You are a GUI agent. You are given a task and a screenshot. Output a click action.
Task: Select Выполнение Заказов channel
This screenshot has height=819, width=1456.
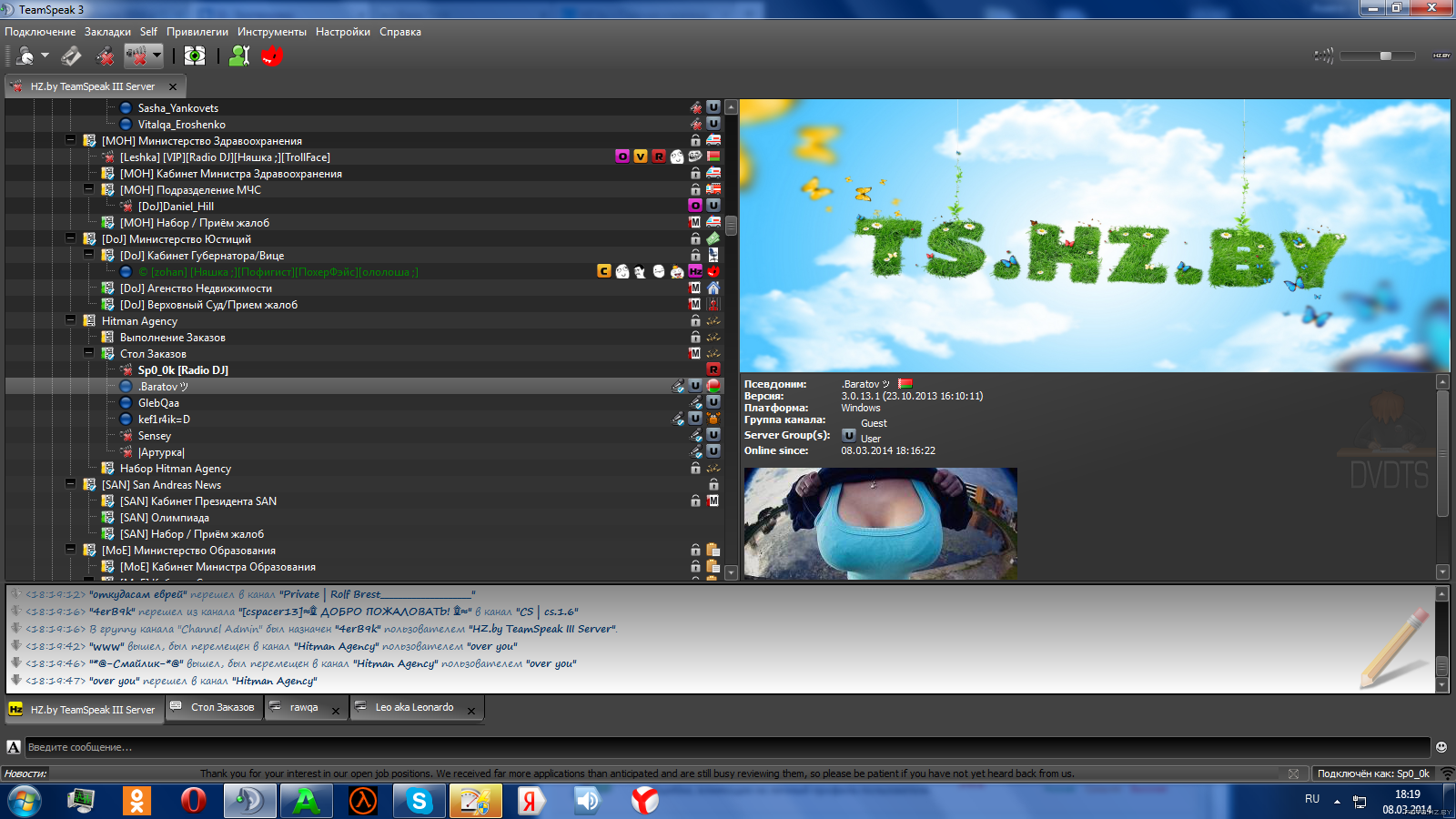tap(173, 338)
